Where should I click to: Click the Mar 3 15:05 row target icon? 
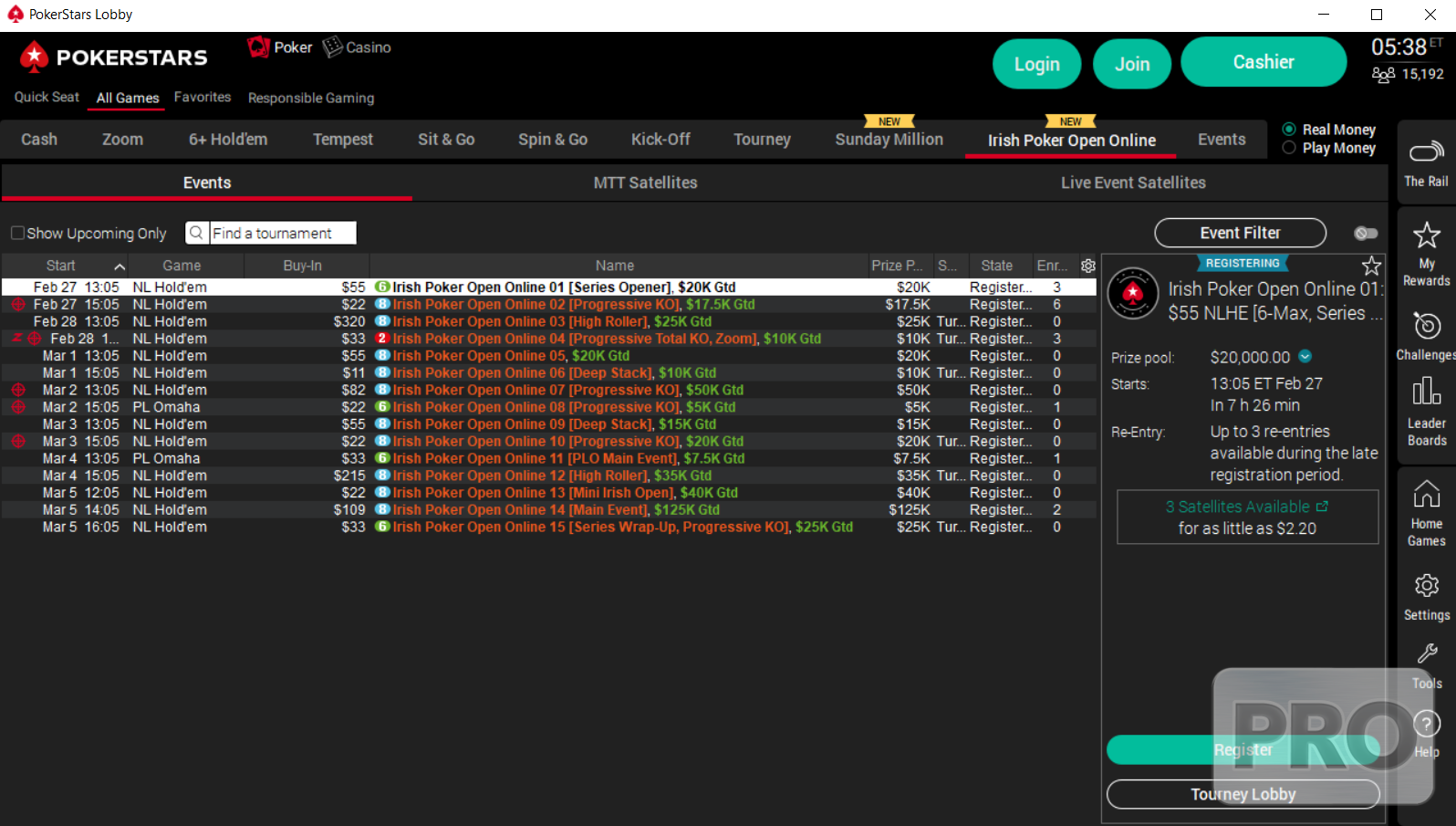18,441
